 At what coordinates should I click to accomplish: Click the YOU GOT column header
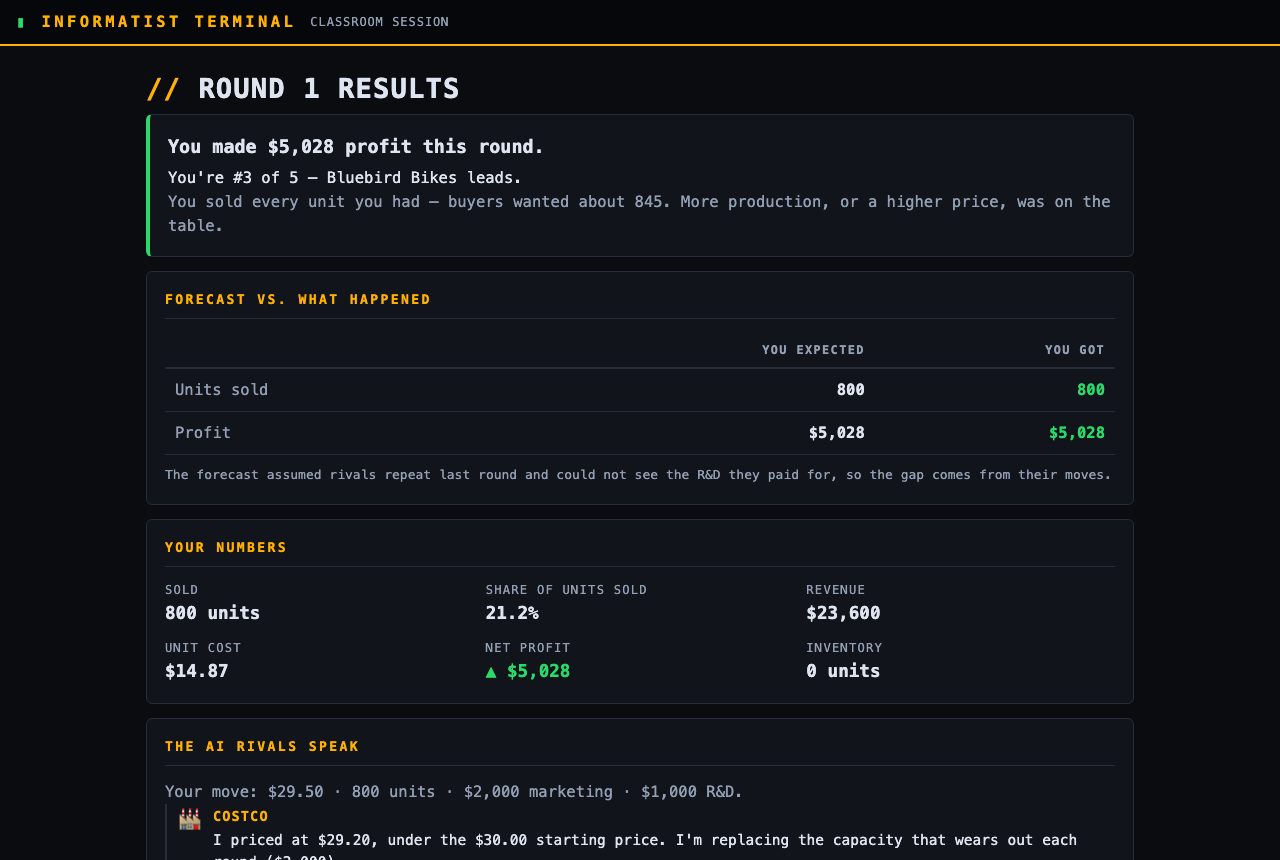[1075, 350]
